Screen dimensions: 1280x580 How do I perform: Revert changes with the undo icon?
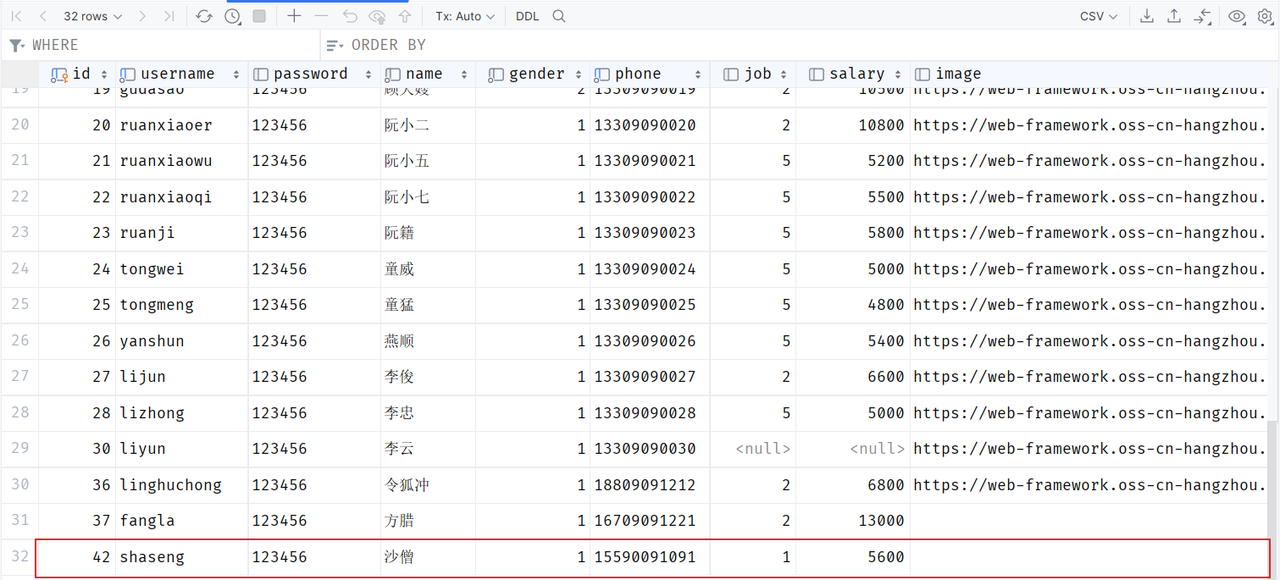click(348, 15)
